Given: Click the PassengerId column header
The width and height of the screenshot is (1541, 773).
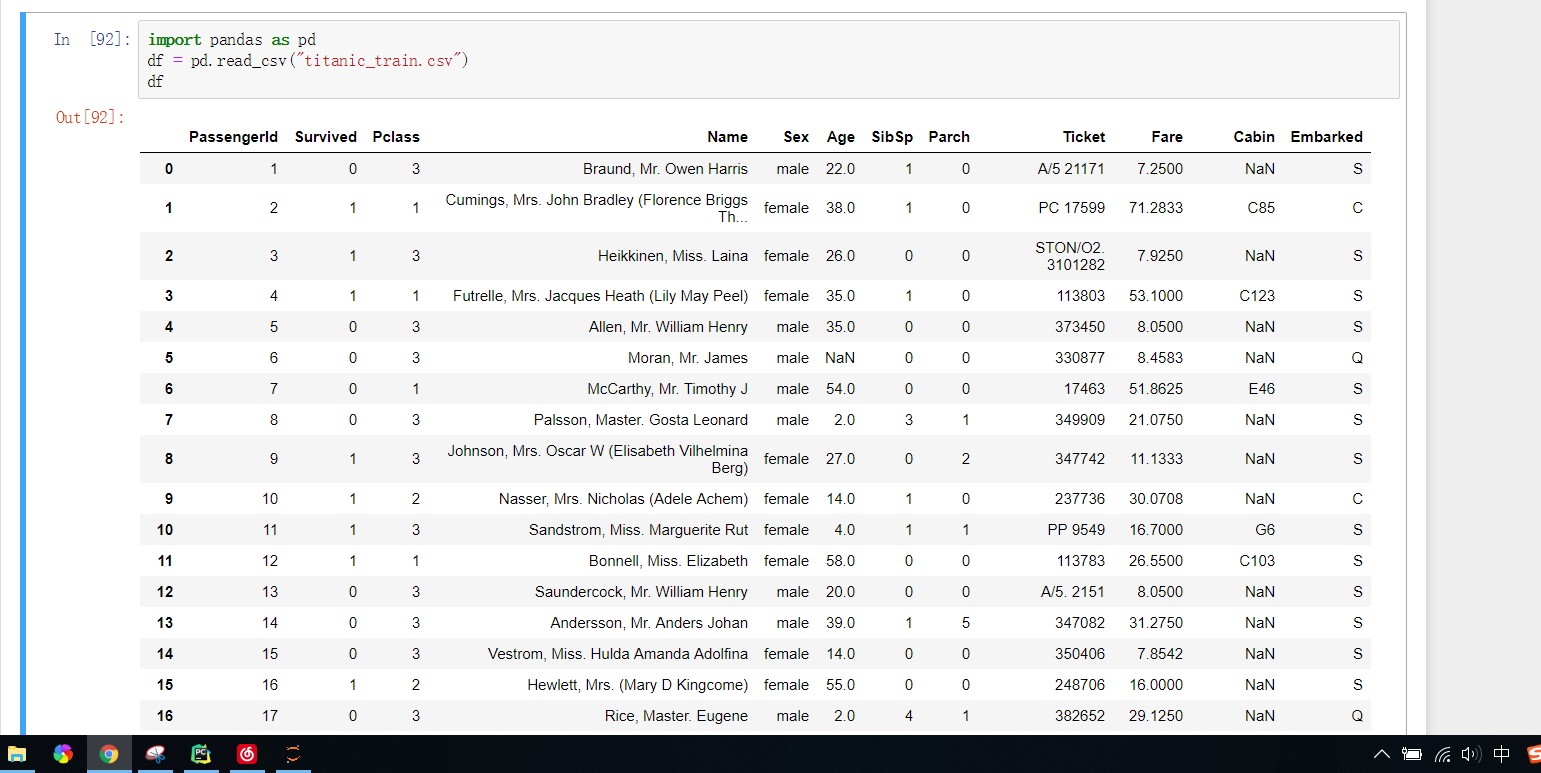Looking at the screenshot, I should click(233, 137).
